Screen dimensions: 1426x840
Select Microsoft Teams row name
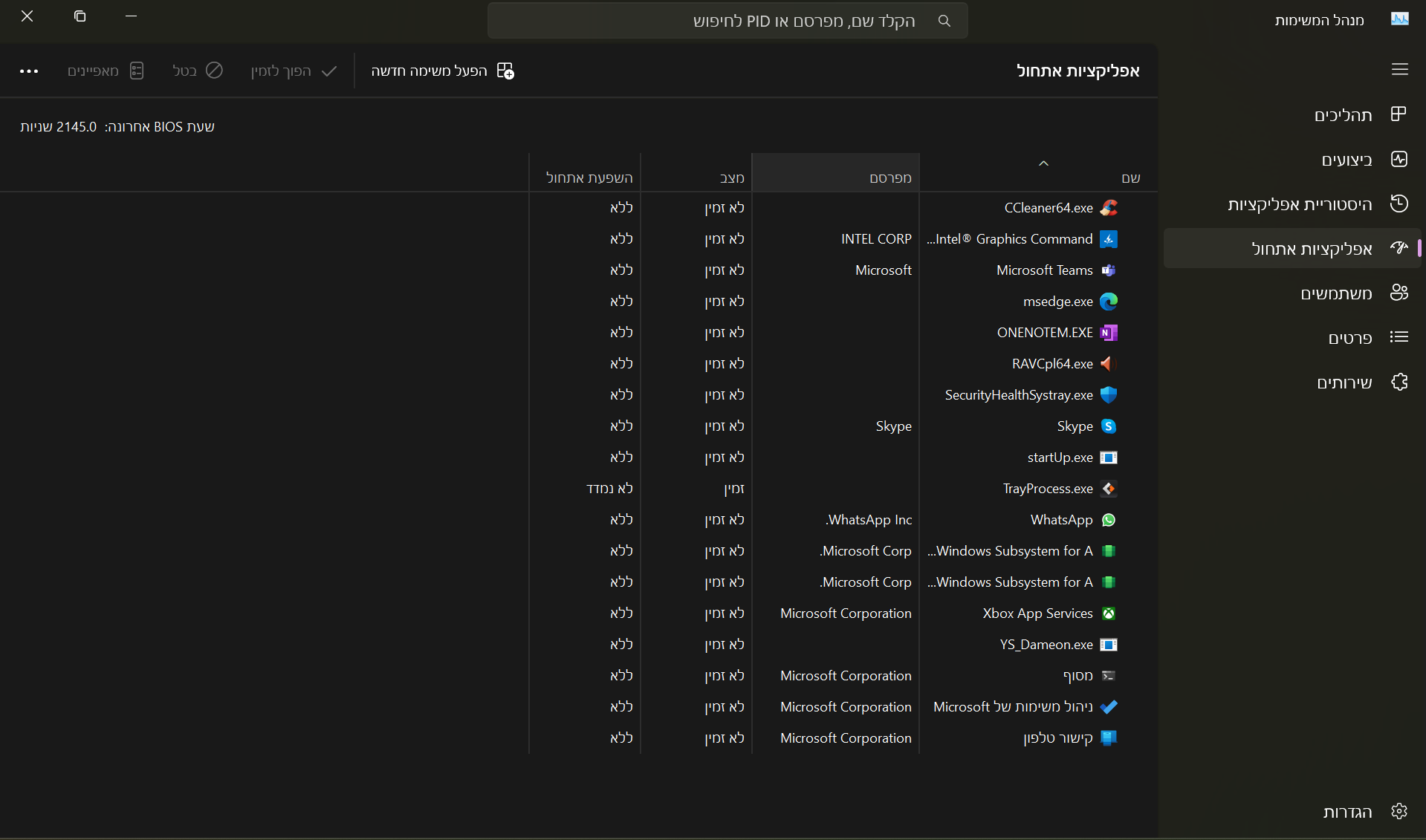pos(1045,270)
